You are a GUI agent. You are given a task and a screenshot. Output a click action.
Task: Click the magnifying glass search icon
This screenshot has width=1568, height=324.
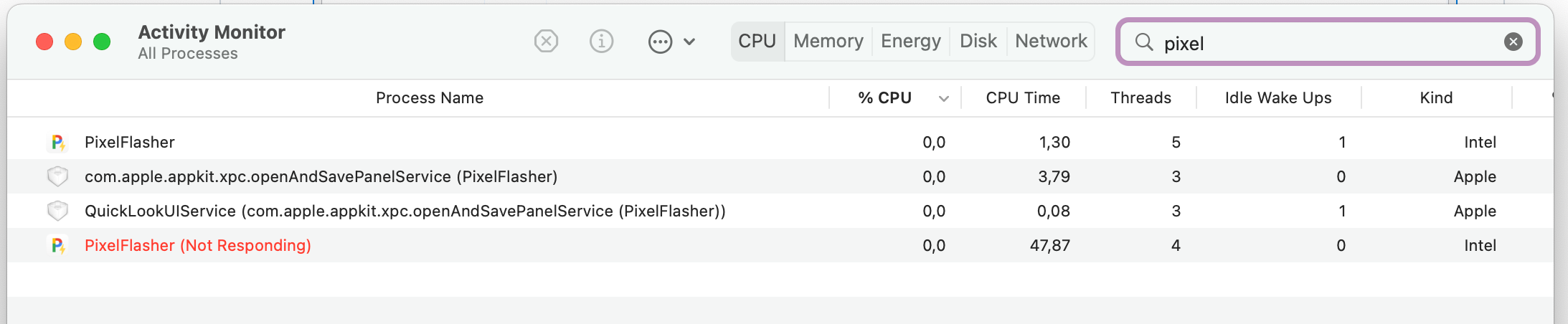pyautogui.click(x=1143, y=42)
